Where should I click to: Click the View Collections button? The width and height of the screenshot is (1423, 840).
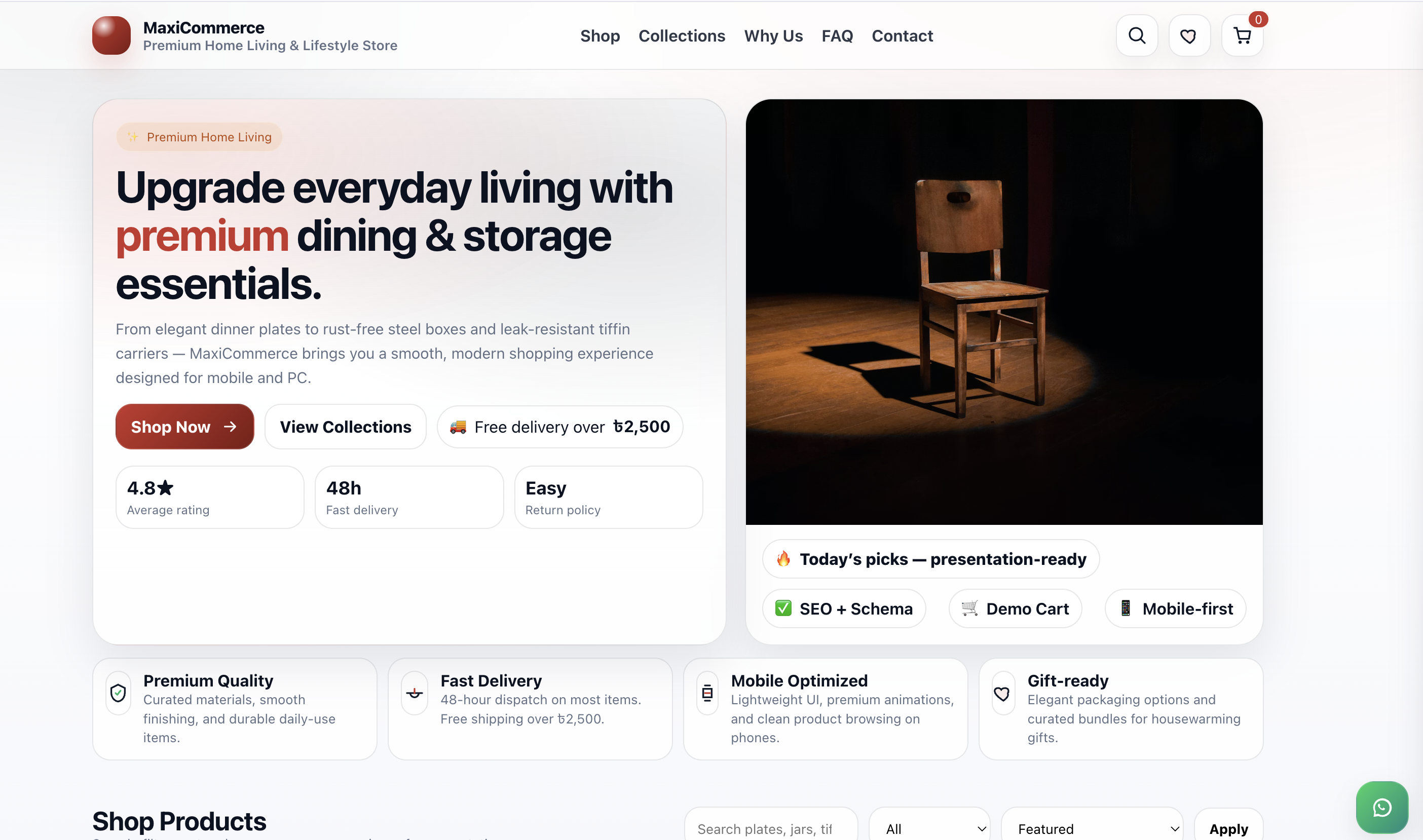pos(345,426)
